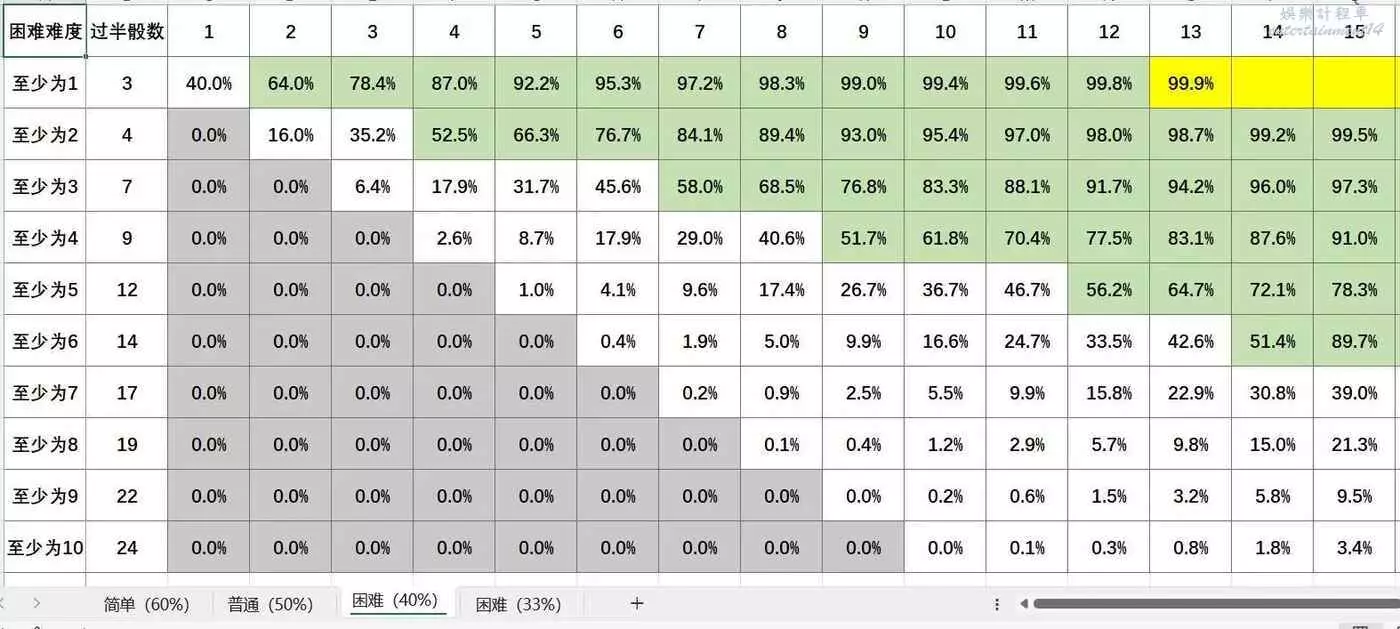The image size is (1400, 629).
Task: Select the 困难 (33%) sheet tab
Action: tap(518, 604)
